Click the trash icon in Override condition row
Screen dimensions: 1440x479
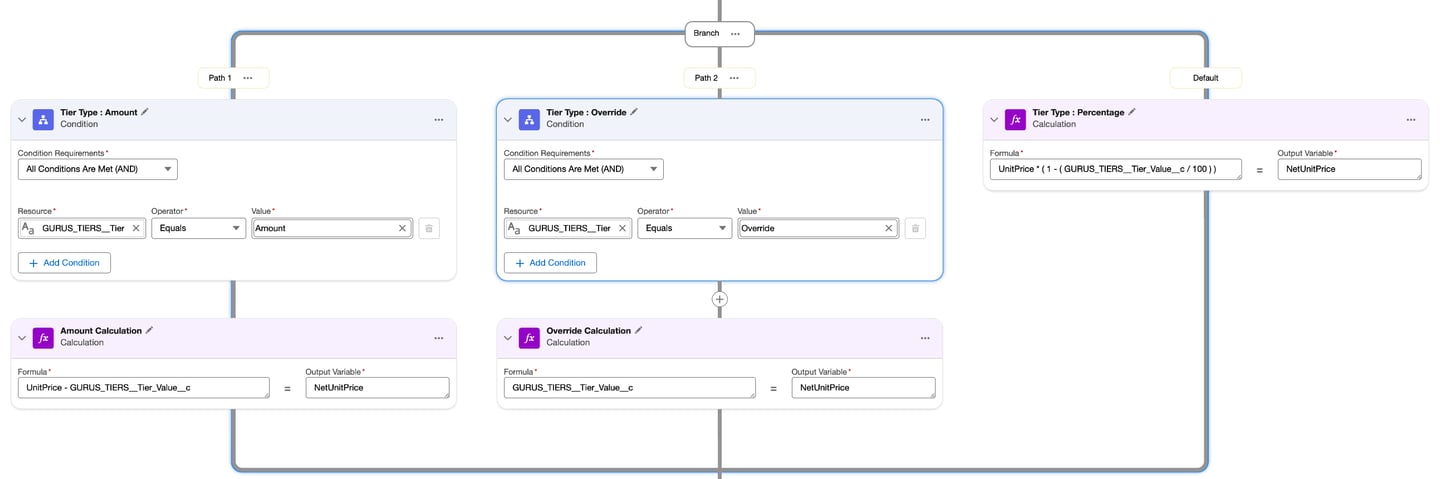[914, 229]
